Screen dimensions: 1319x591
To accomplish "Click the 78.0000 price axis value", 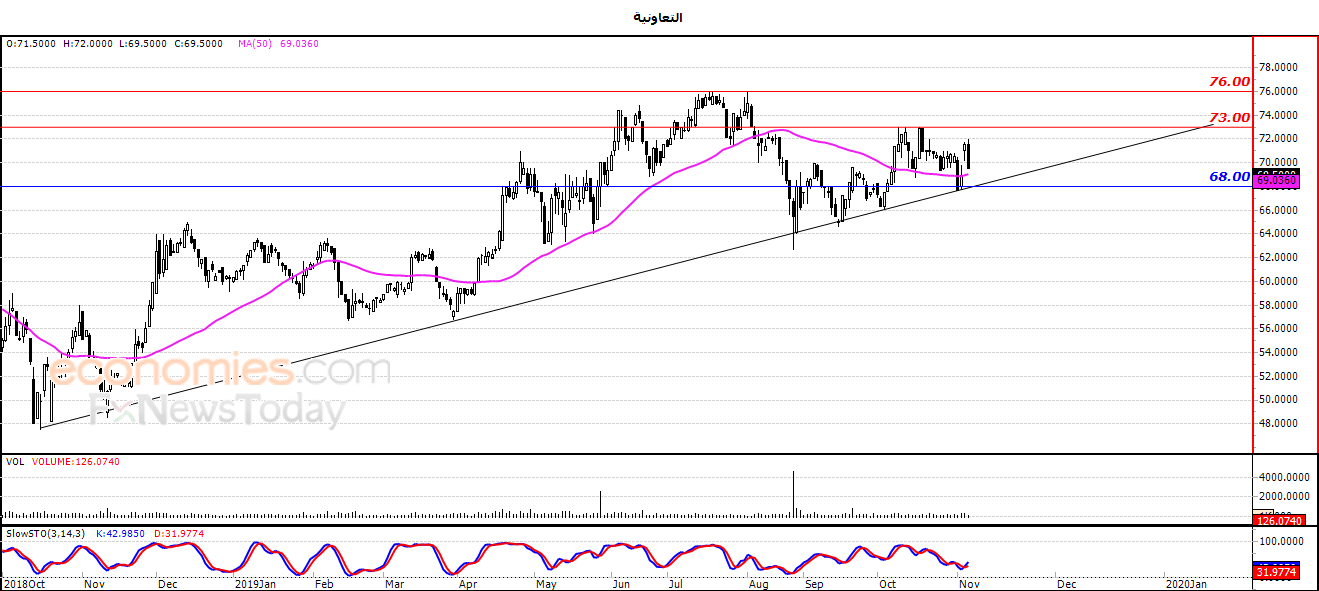I will tap(1279, 68).
